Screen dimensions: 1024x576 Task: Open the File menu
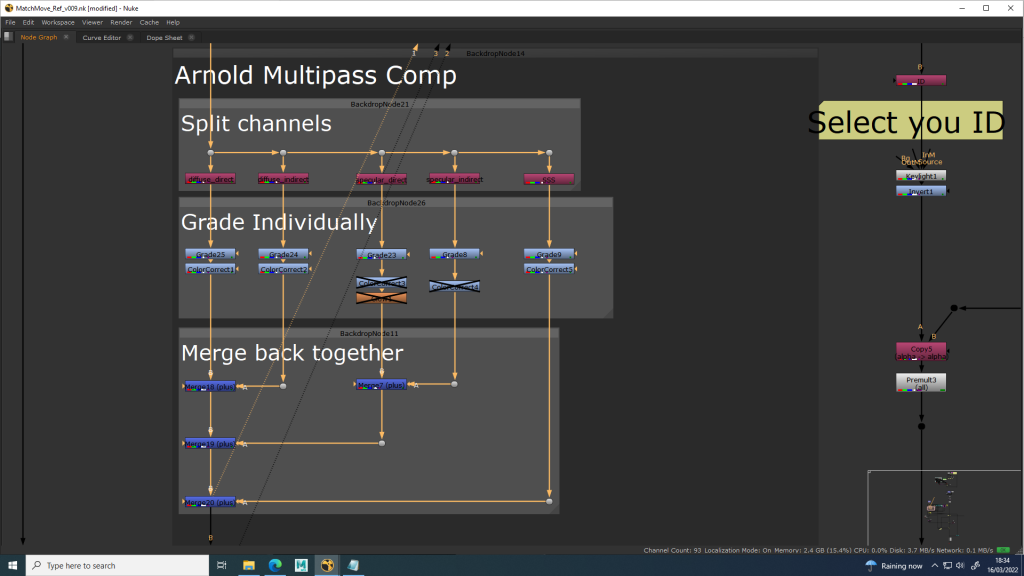[10, 22]
